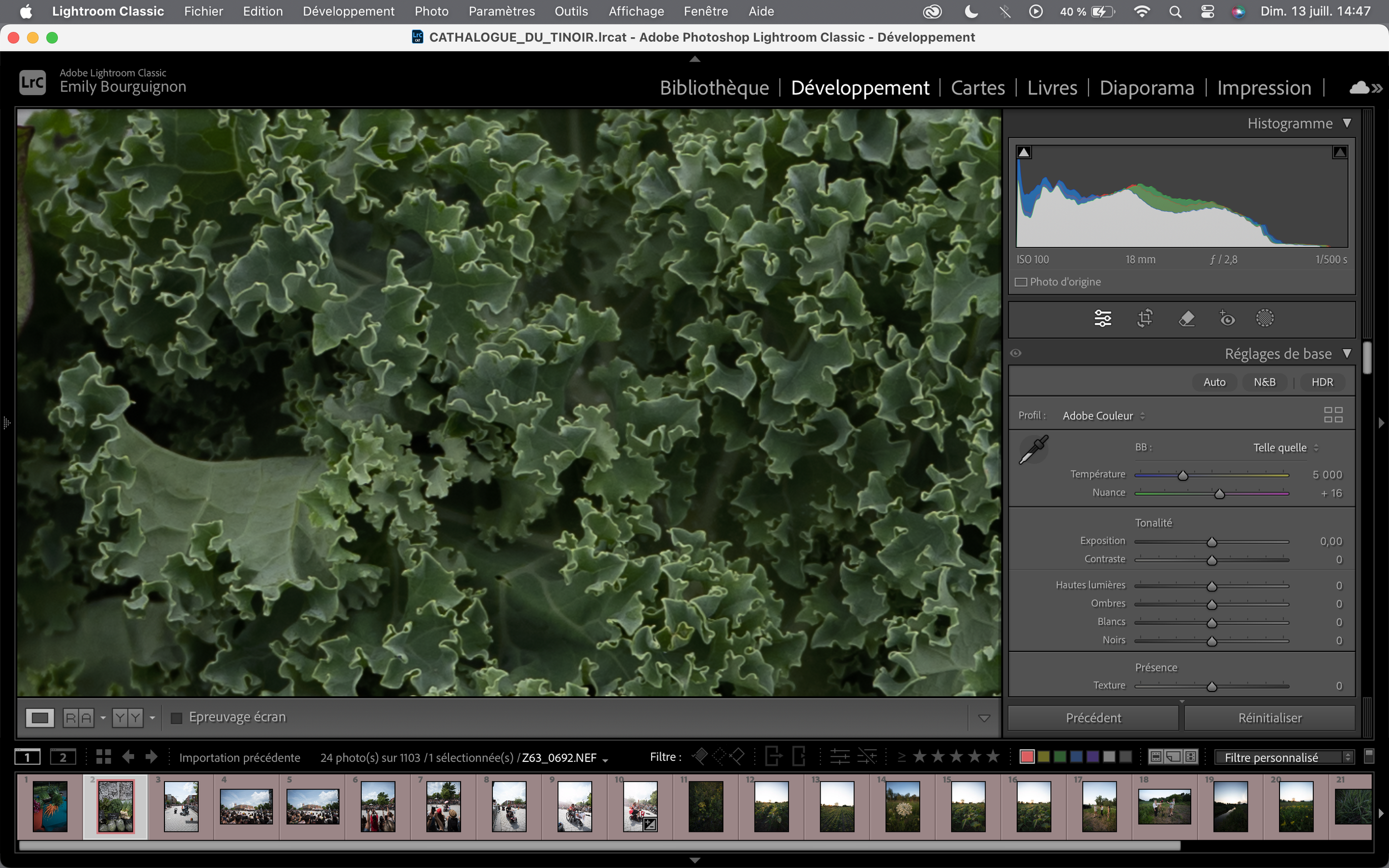The width and height of the screenshot is (1389, 868).
Task: Select the Healing eraser tool icon
Action: click(x=1186, y=318)
